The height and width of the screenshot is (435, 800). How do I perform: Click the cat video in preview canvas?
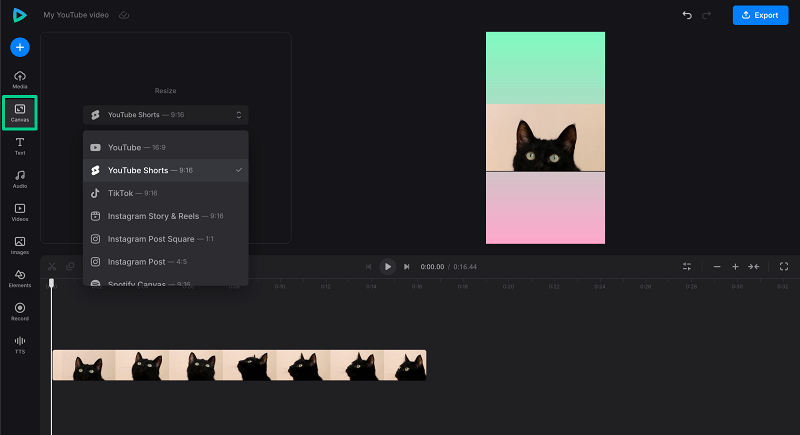(545, 138)
